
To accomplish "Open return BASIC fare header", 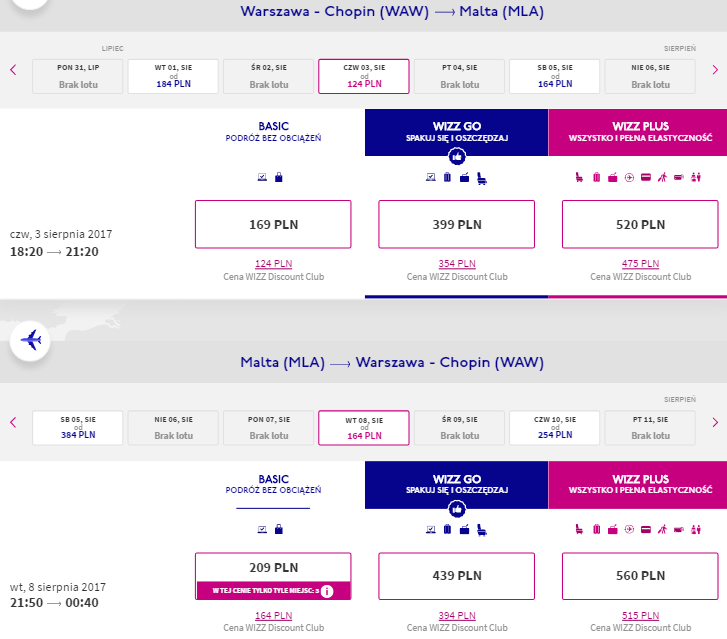I will coord(274,484).
